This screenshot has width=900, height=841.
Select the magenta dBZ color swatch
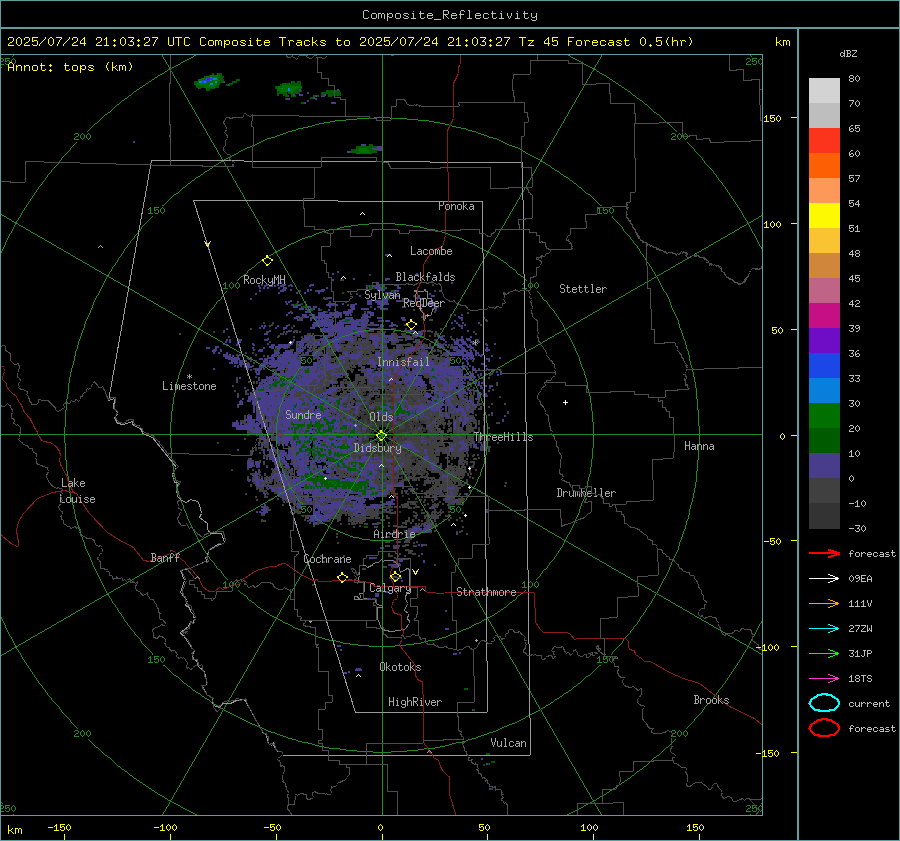824,315
